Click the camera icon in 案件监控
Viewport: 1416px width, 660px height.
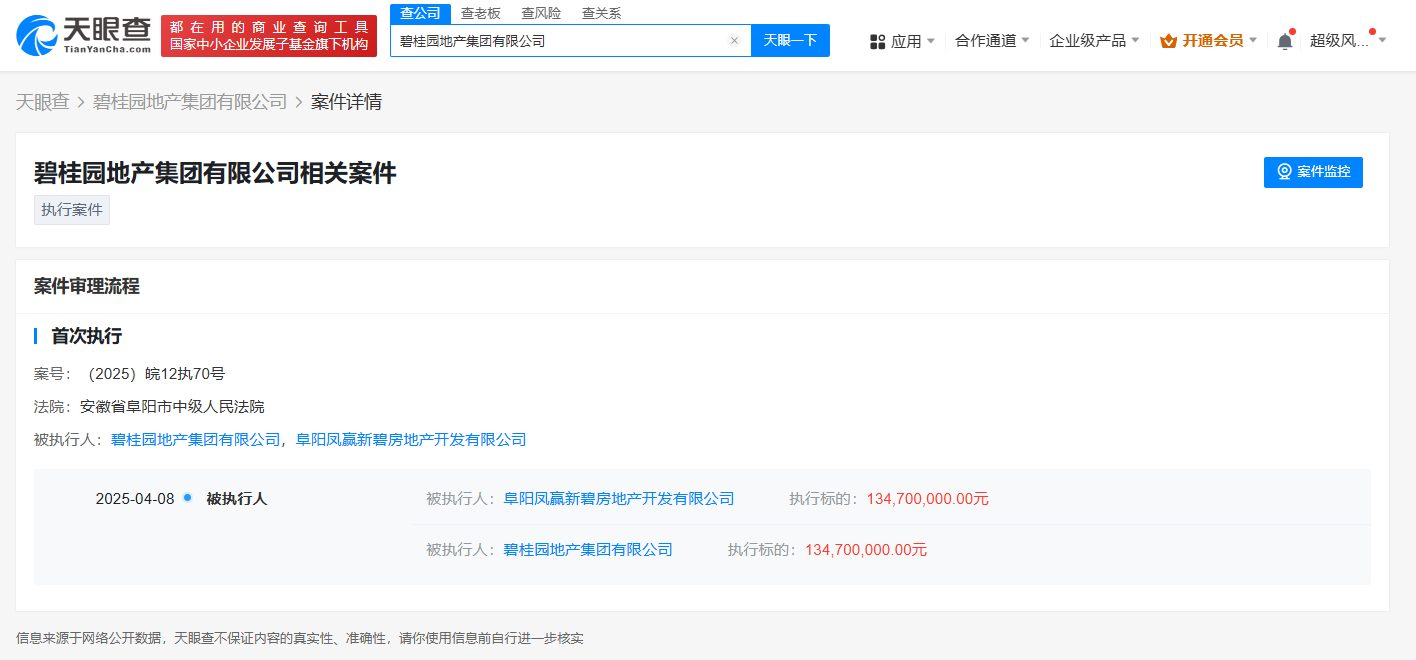click(x=1284, y=172)
